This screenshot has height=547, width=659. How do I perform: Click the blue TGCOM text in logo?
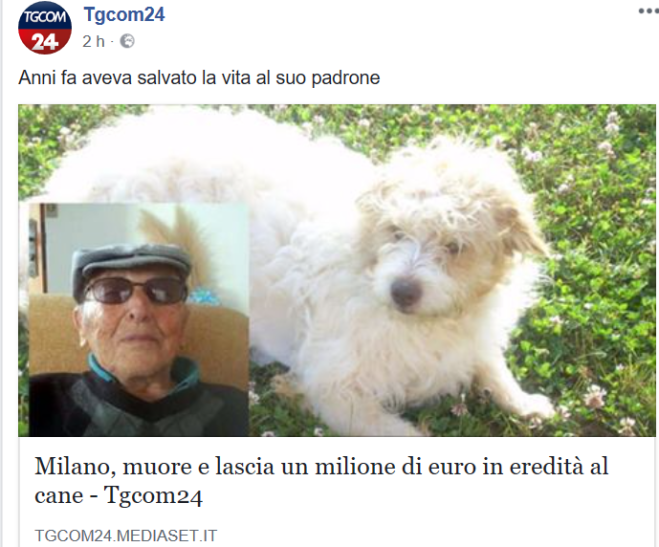(45, 17)
